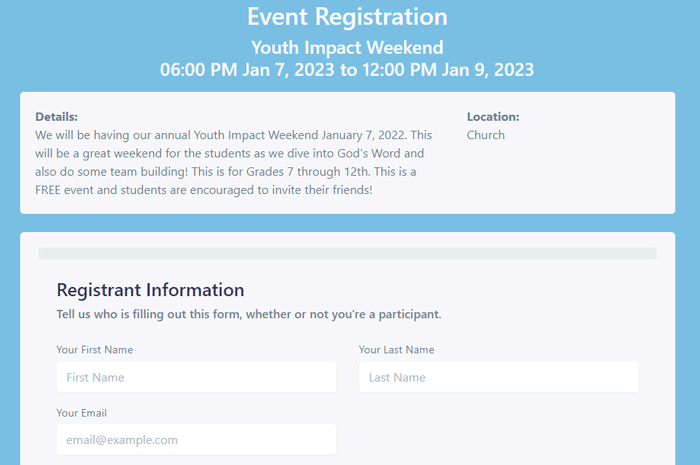
Task: Select the email@example.com input field
Action: tap(196, 440)
